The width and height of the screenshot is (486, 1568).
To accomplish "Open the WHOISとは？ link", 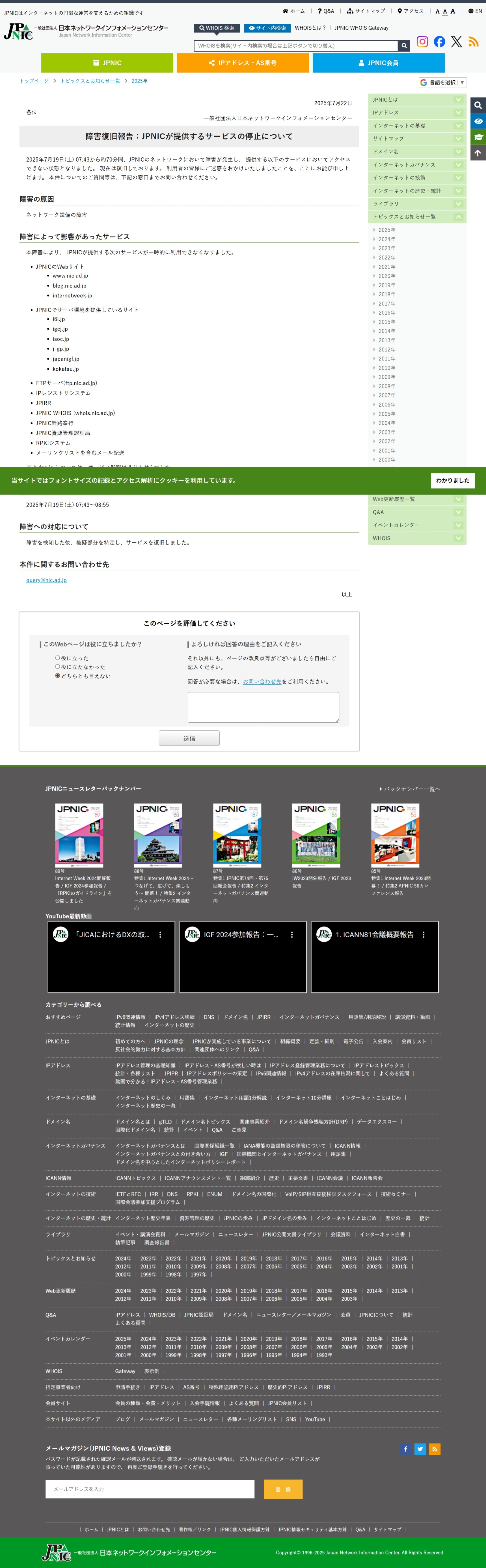I will (310, 28).
